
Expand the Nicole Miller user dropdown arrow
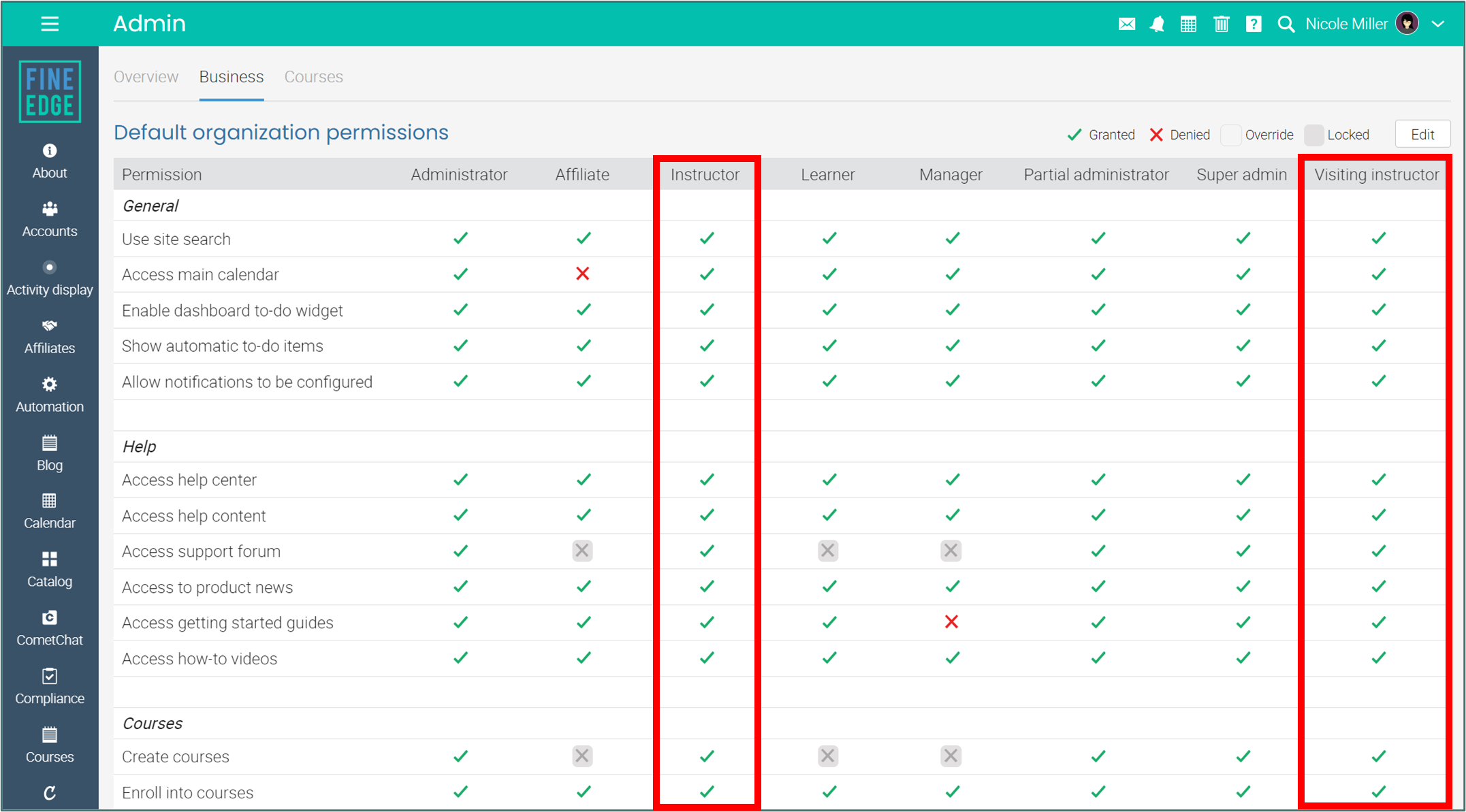click(x=1438, y=24)
